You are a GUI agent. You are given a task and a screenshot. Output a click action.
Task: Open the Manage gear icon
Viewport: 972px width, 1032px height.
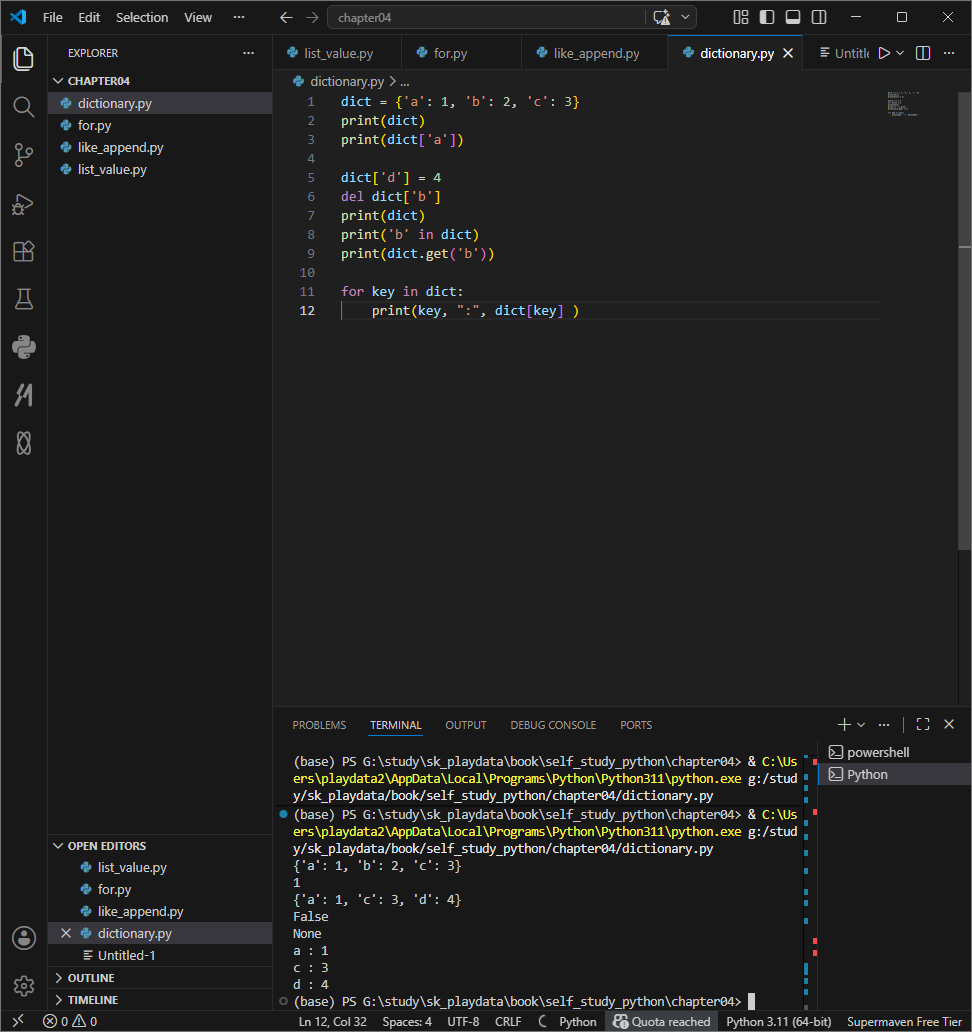pos(24,986)
